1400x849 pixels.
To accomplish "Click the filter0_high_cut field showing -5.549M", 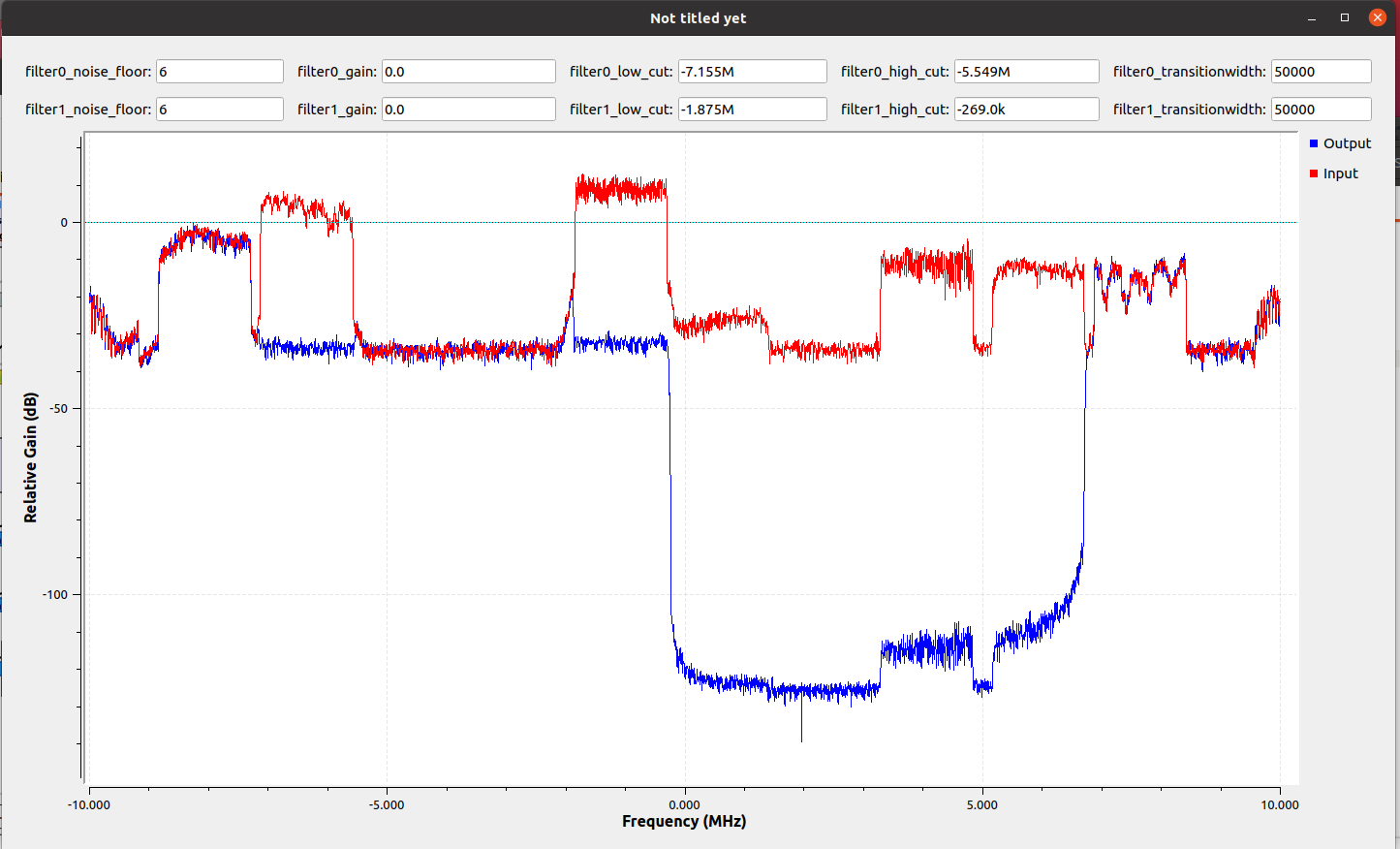I will coord(1027,72).
